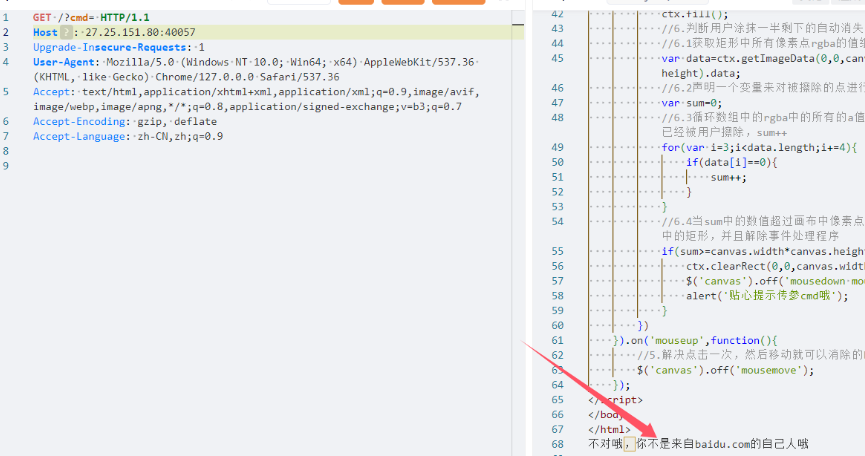
Task: Click the "Accept" header name on line 5
Action: 51,92
